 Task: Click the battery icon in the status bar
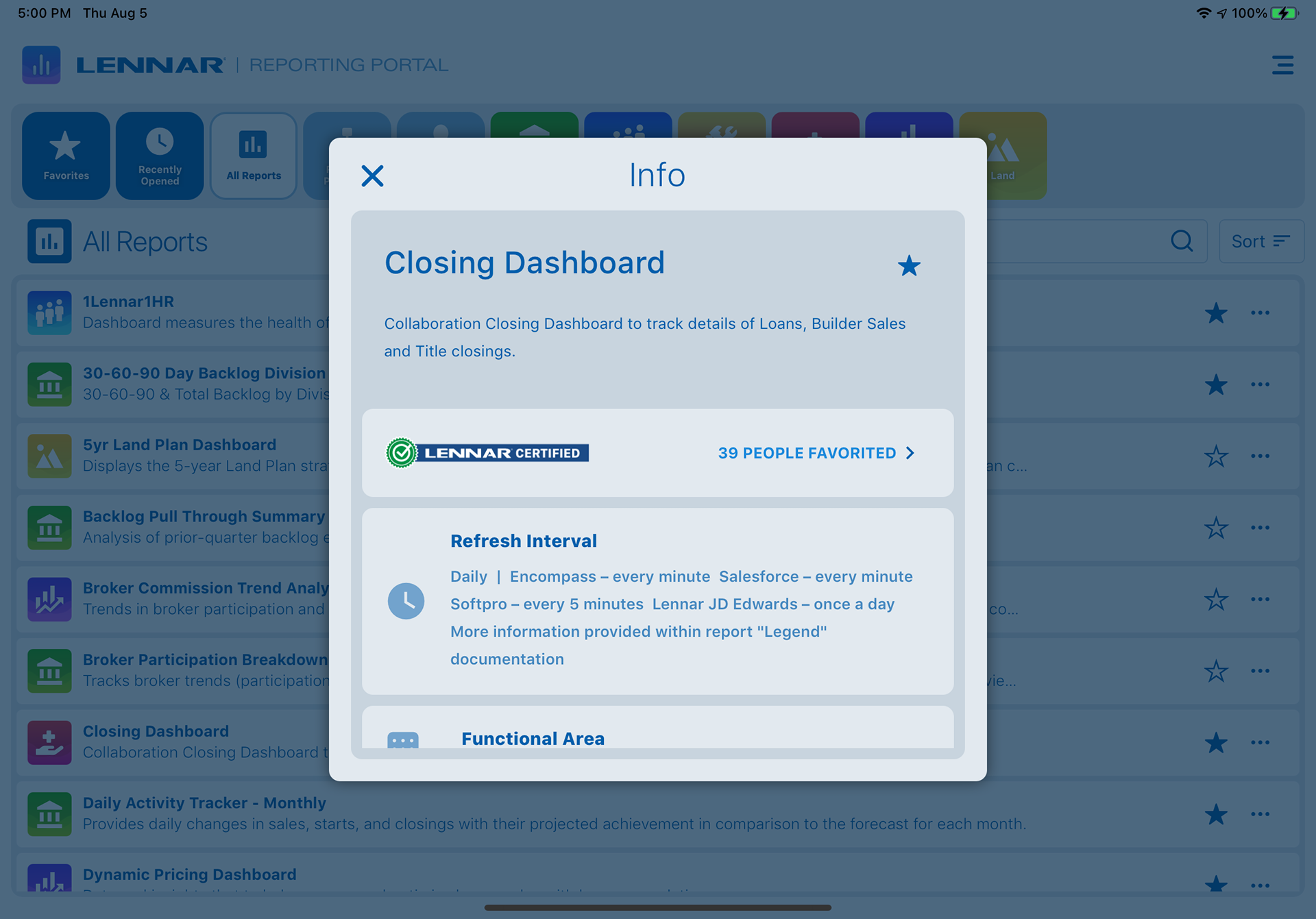coord(1284,13)
